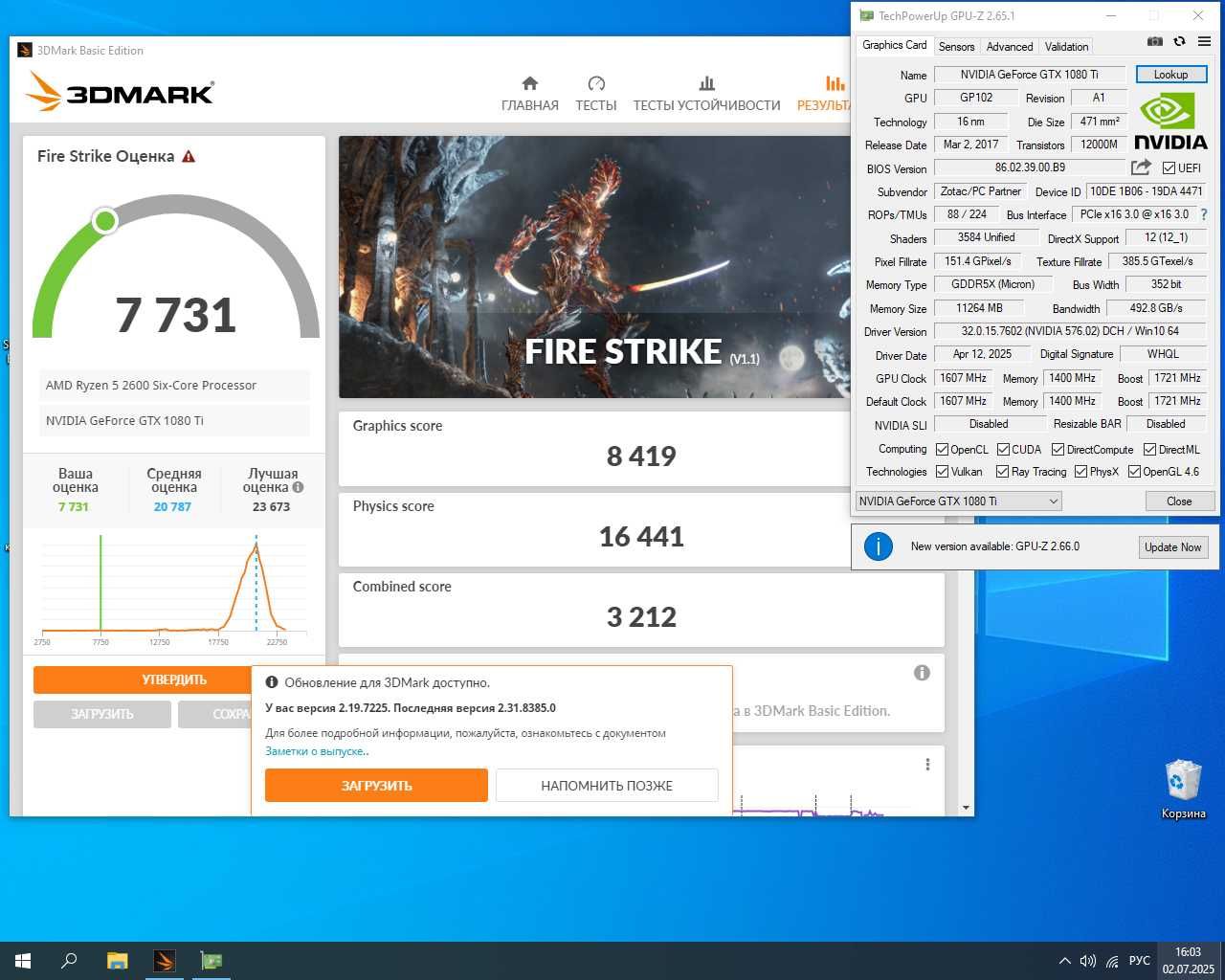Click Lookup button in GPU-Z
The height and width of the screenshot is (980, 1225).
[x=1170, y=75]
